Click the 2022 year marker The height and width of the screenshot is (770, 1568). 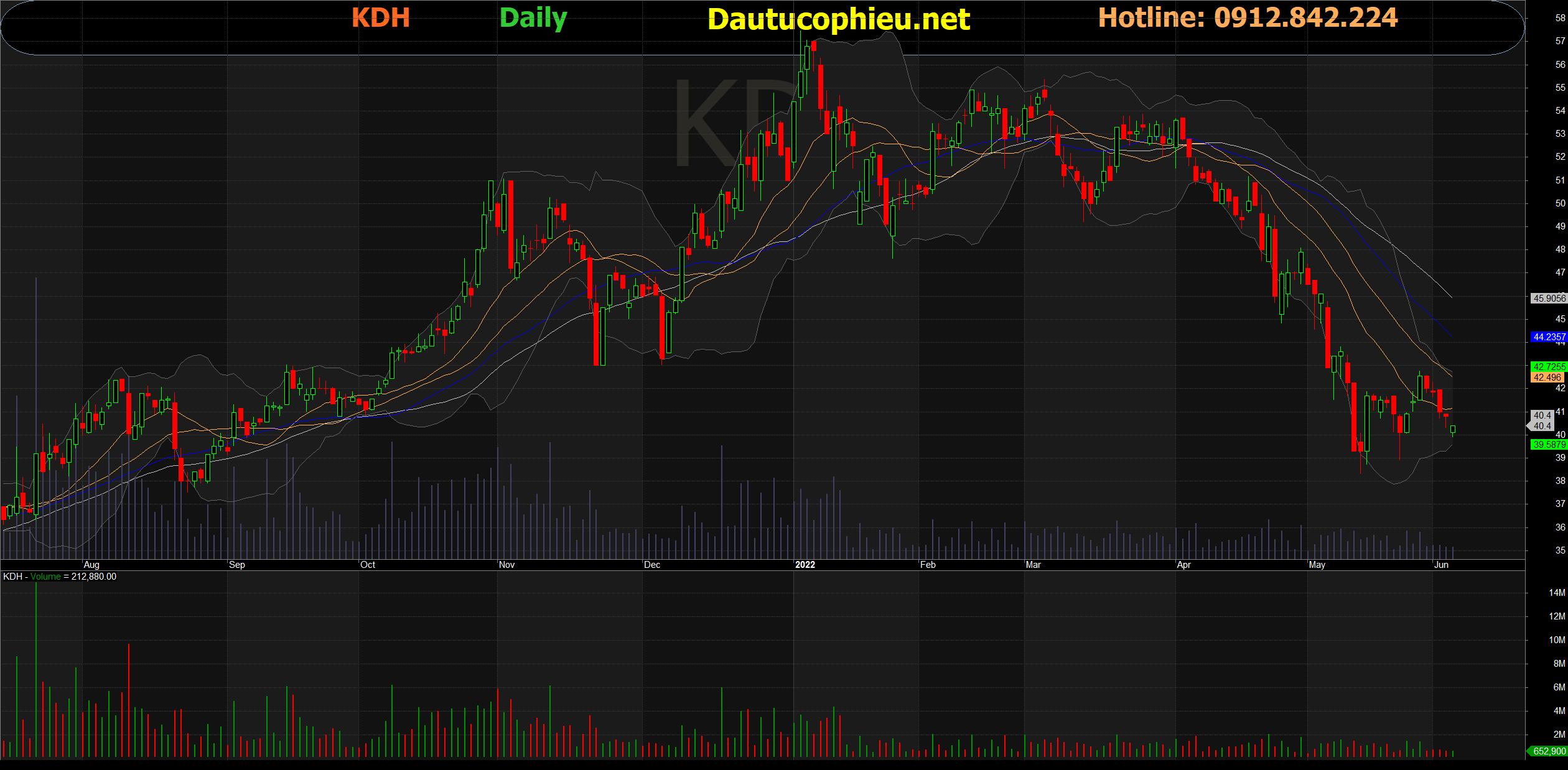click(805, 565)
